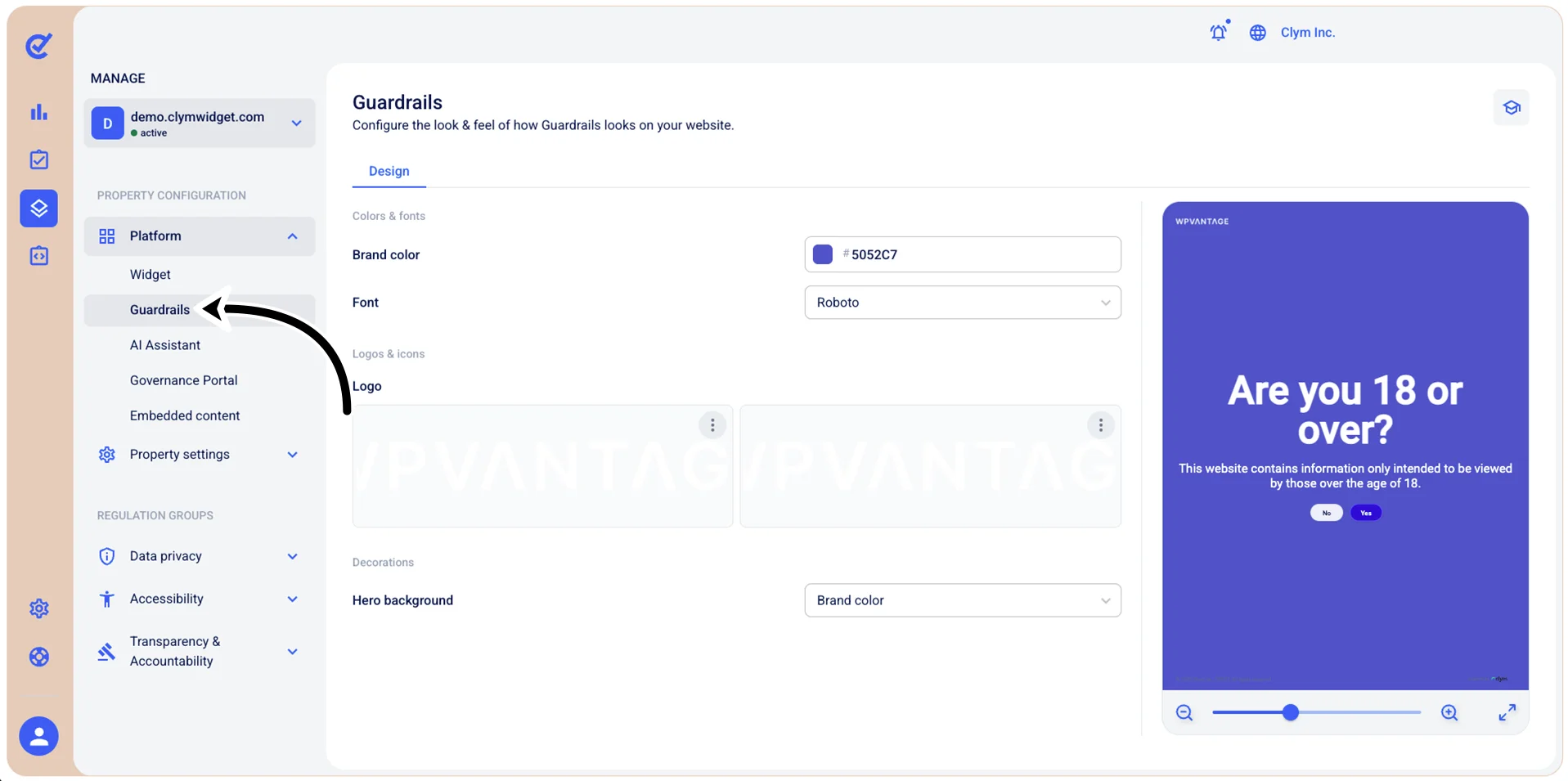Screen dimensions: 1568x781
Task: Open AI Assistant menu item
Action: (165, 345)
